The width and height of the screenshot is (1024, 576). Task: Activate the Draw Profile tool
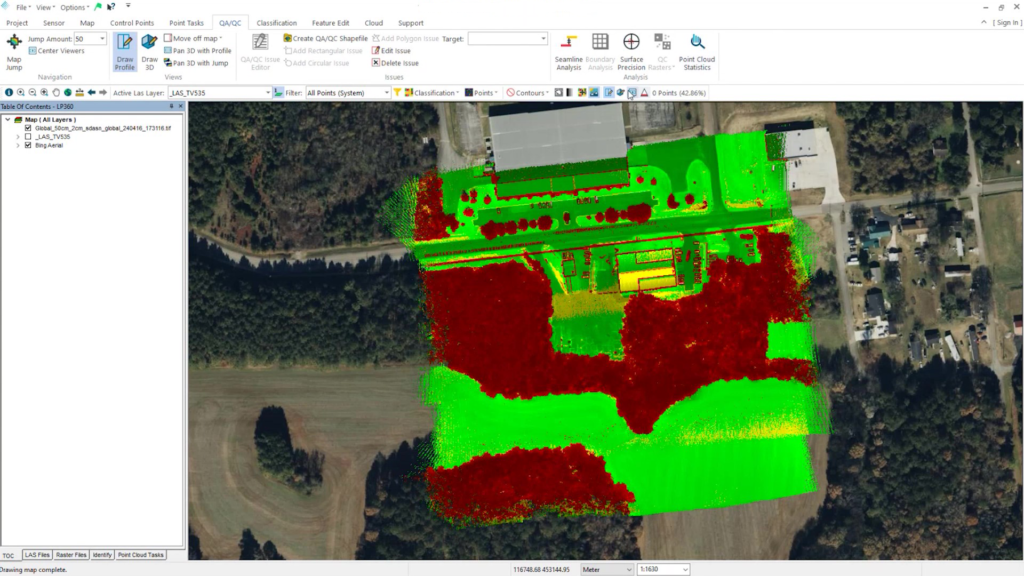pyautogui.click(x=123, y=48)
